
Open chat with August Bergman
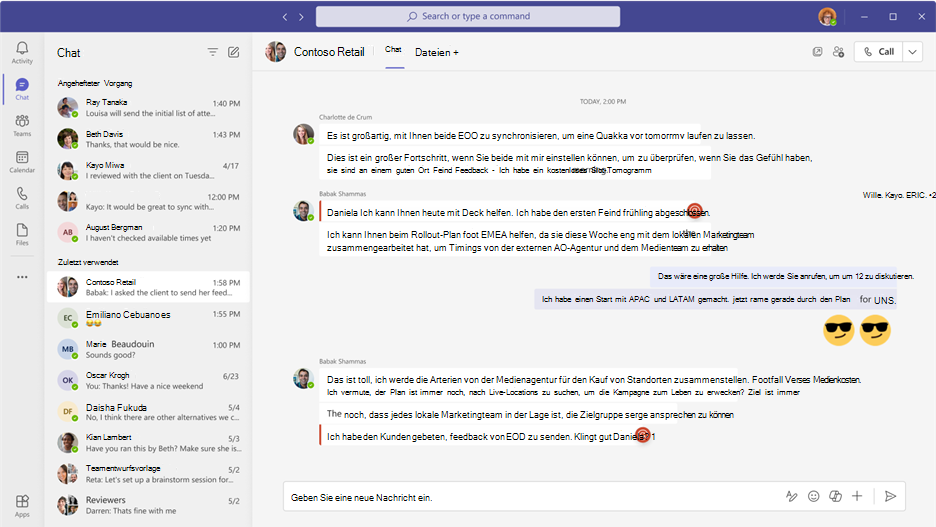[x=149, y=232]
